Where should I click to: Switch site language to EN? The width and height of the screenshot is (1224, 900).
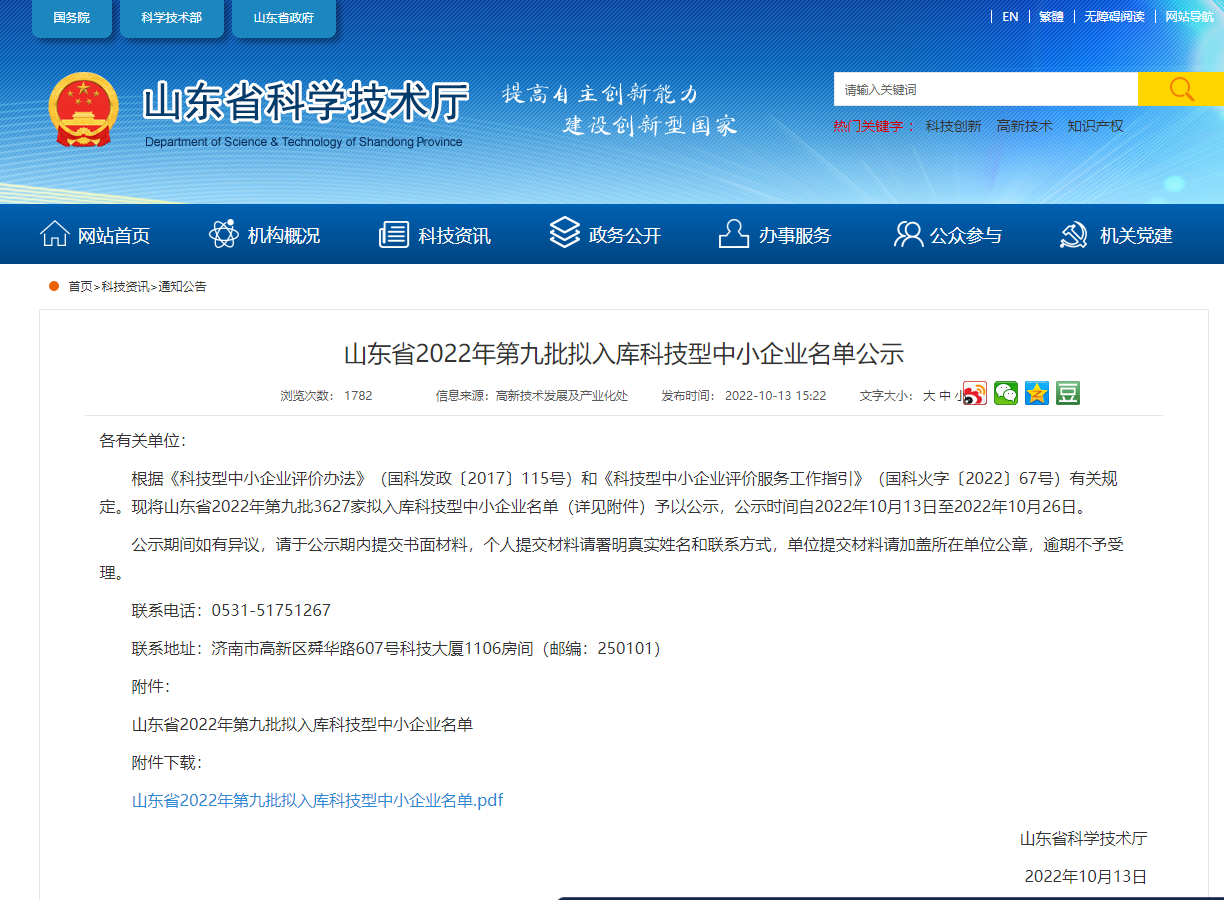[1010, 17]
